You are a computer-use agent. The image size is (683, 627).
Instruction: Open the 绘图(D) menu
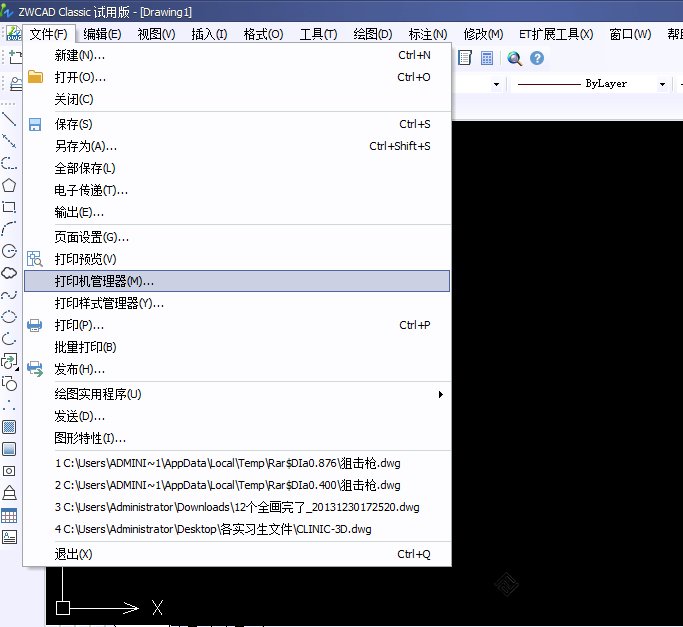coord(373,34)
